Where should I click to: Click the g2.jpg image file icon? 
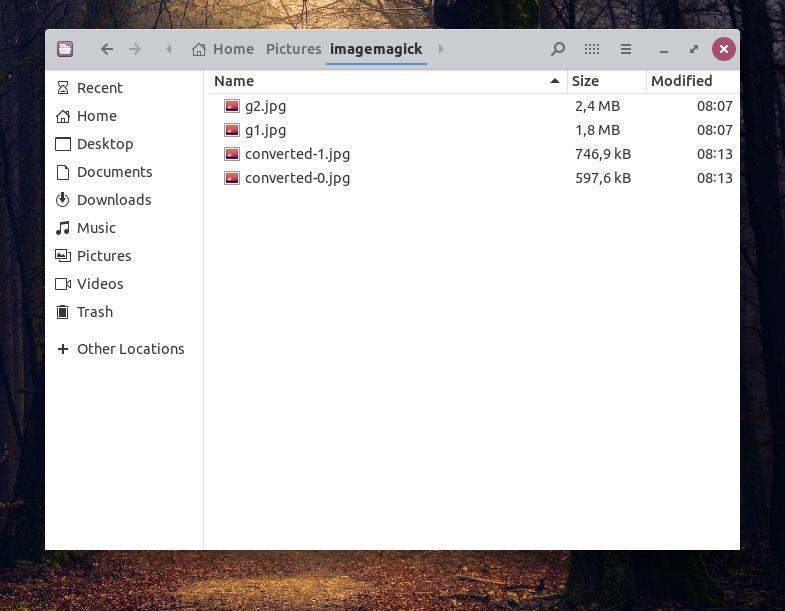tap(232, 106)
